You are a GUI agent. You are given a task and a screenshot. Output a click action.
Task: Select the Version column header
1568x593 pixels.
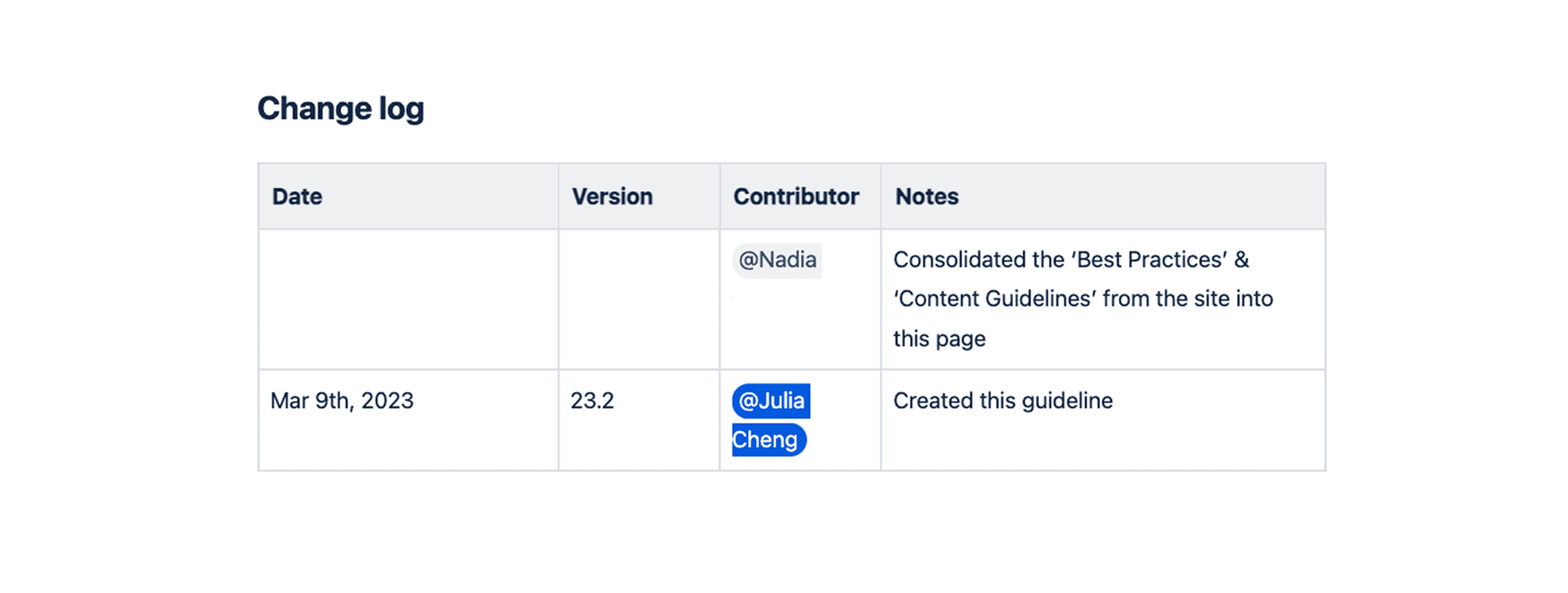(612, 197)
